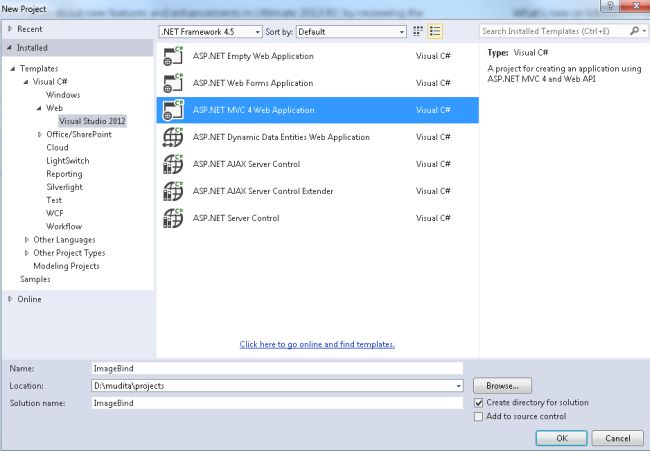Click the Browse... button
Image resolution: width=650 pixels, height=451 pixels.
[502, 386]
